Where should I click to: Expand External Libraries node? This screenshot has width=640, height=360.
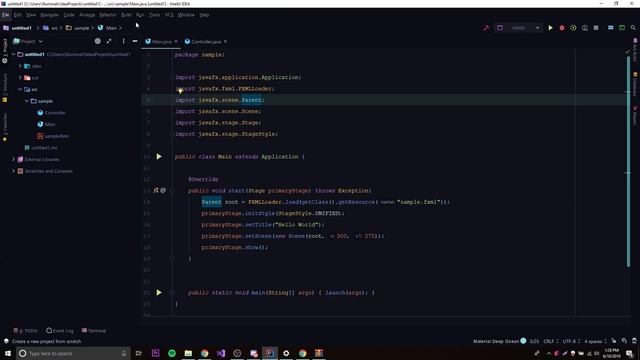pyautogui.click(x=13, y=160)
